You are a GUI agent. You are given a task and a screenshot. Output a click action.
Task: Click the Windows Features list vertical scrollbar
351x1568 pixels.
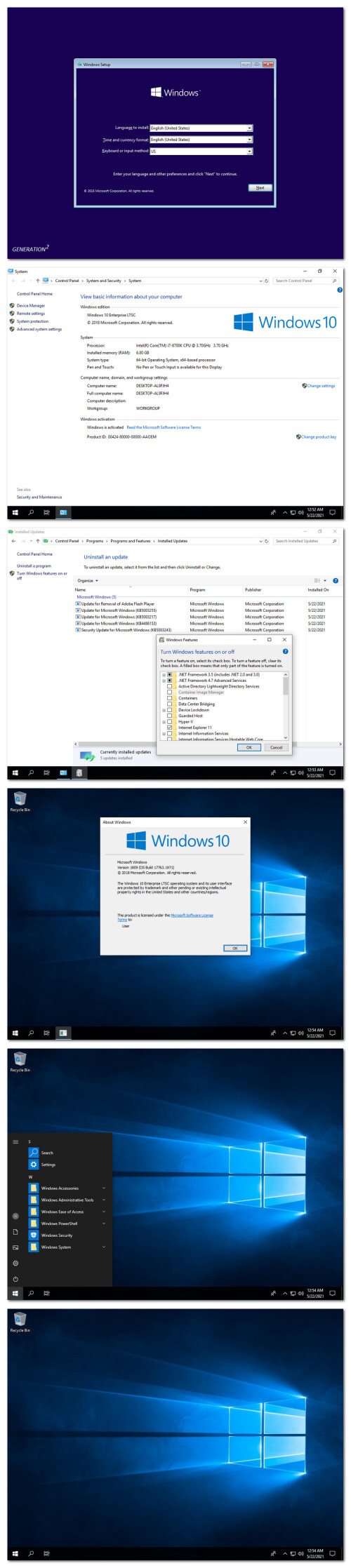pos(286,705)
